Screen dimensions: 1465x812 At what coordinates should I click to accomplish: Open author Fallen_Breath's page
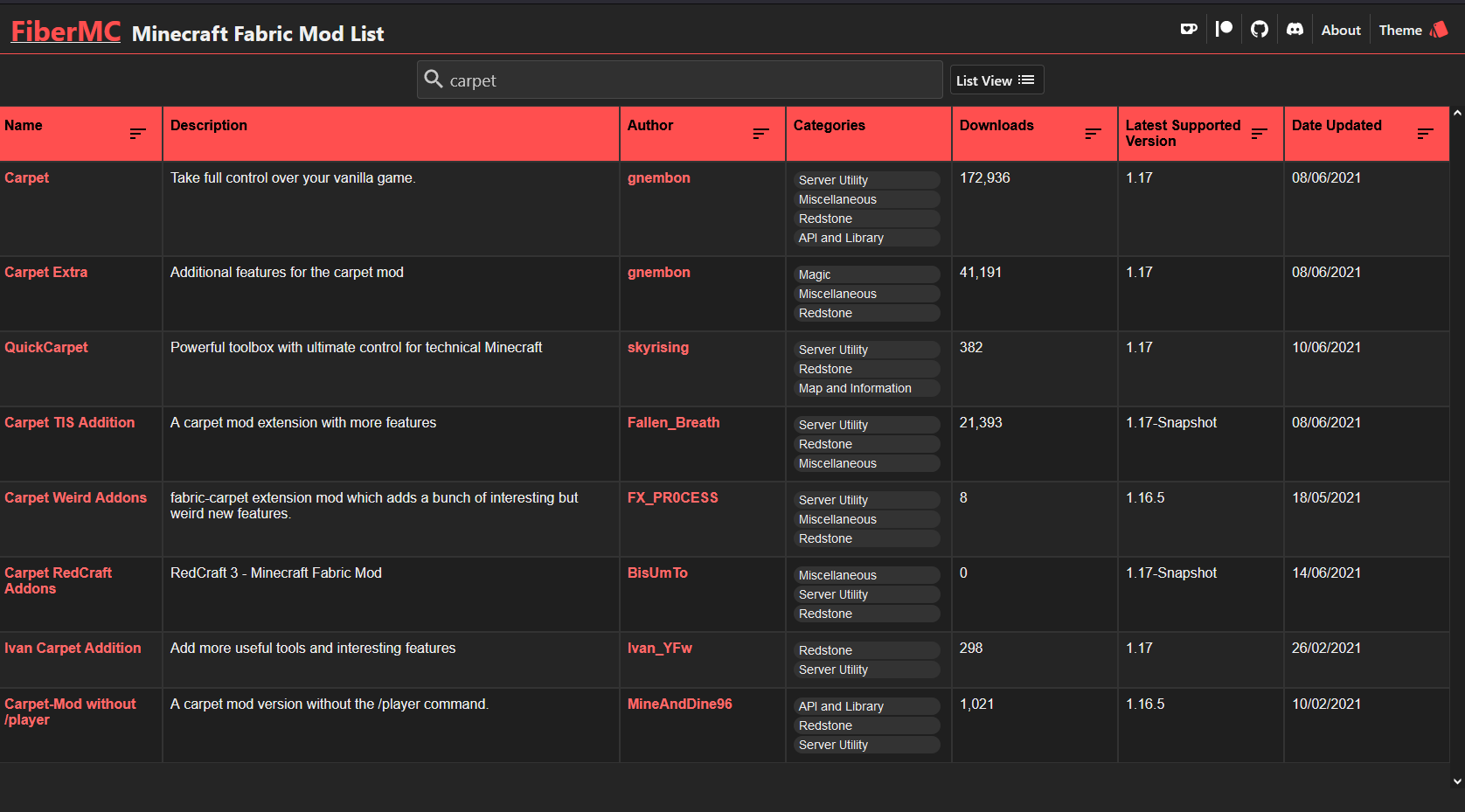pos(673,422)
